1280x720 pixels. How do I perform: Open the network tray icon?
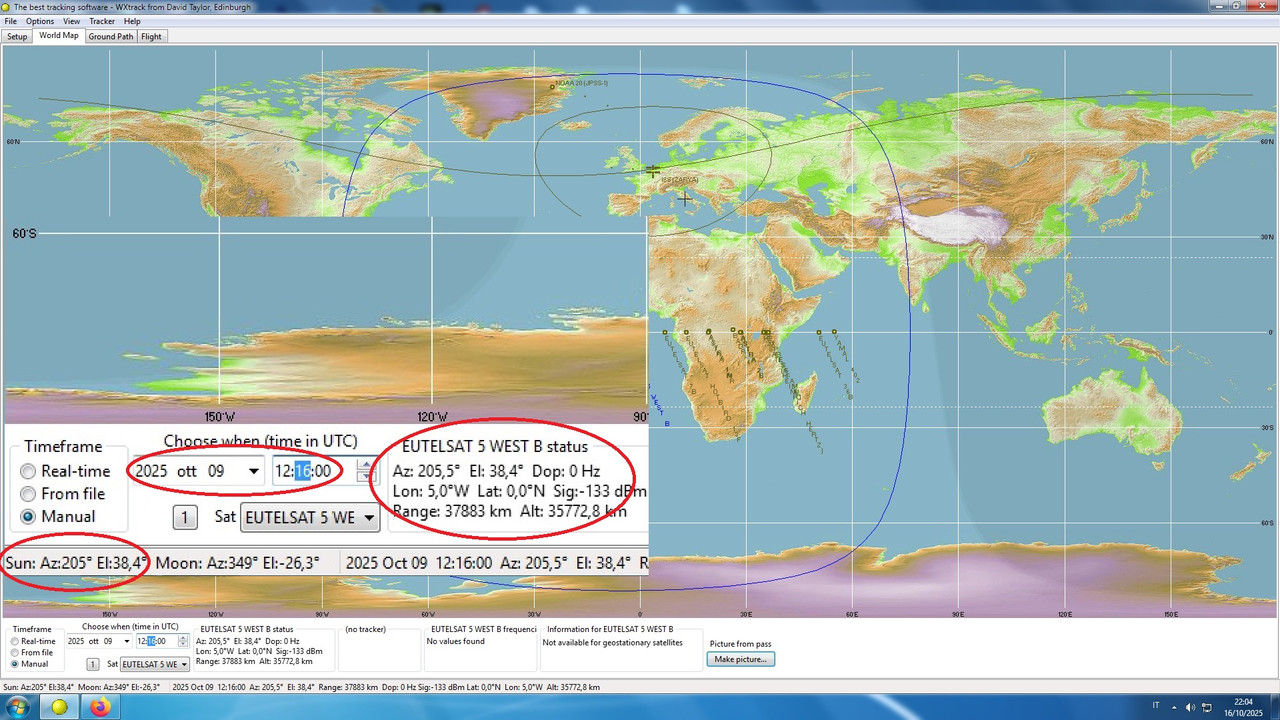[1207, 707]
